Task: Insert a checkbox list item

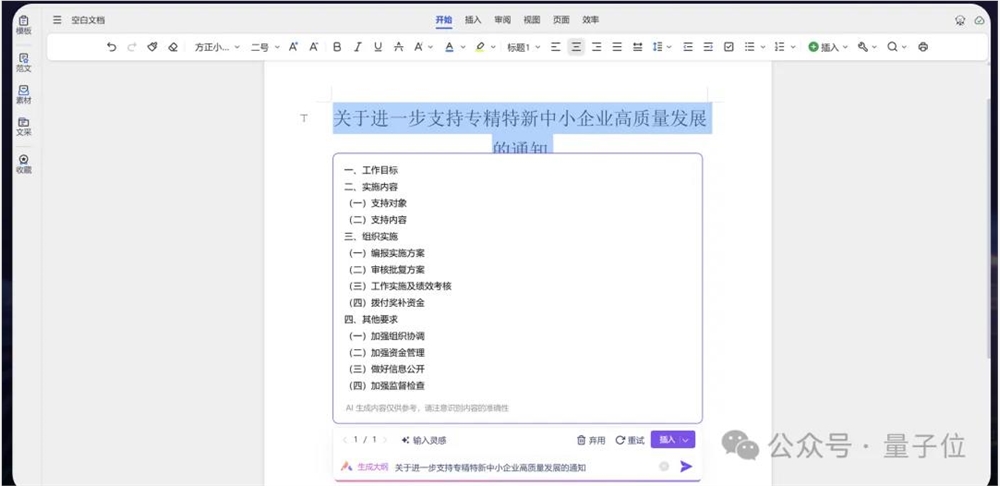Action: (729, 47)
